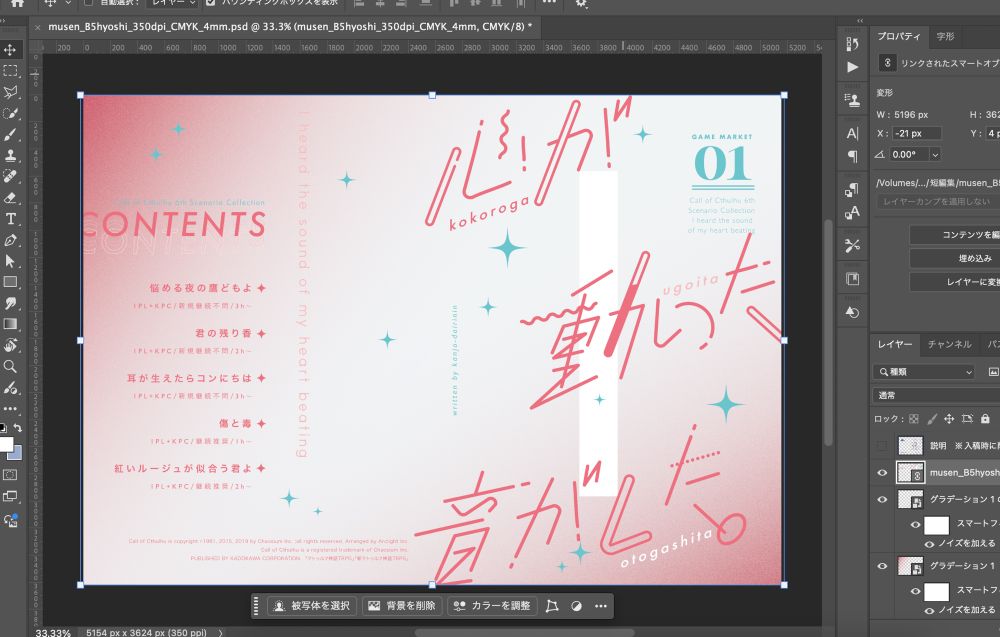1000x637 pixels.
Task: Change the screen mode
Action: pyautogui.click(x=10, y=497)
